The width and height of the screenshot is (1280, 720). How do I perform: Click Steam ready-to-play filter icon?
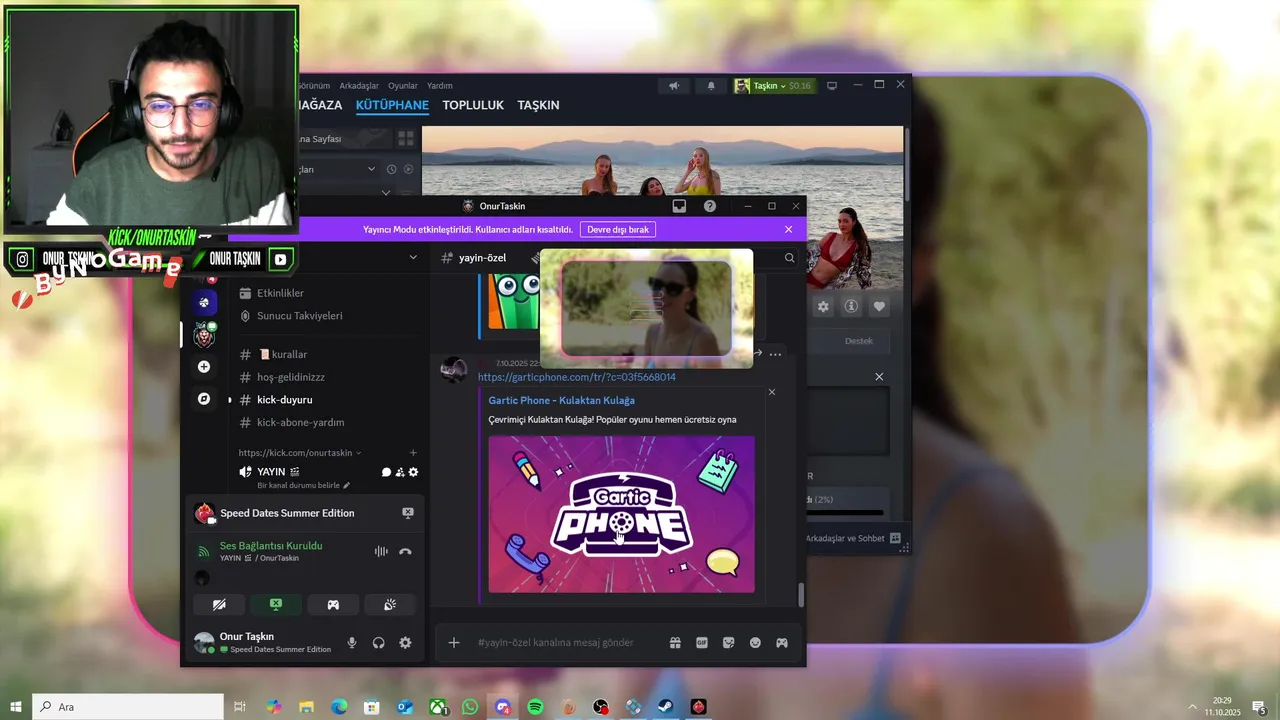[x=407, y=169]
